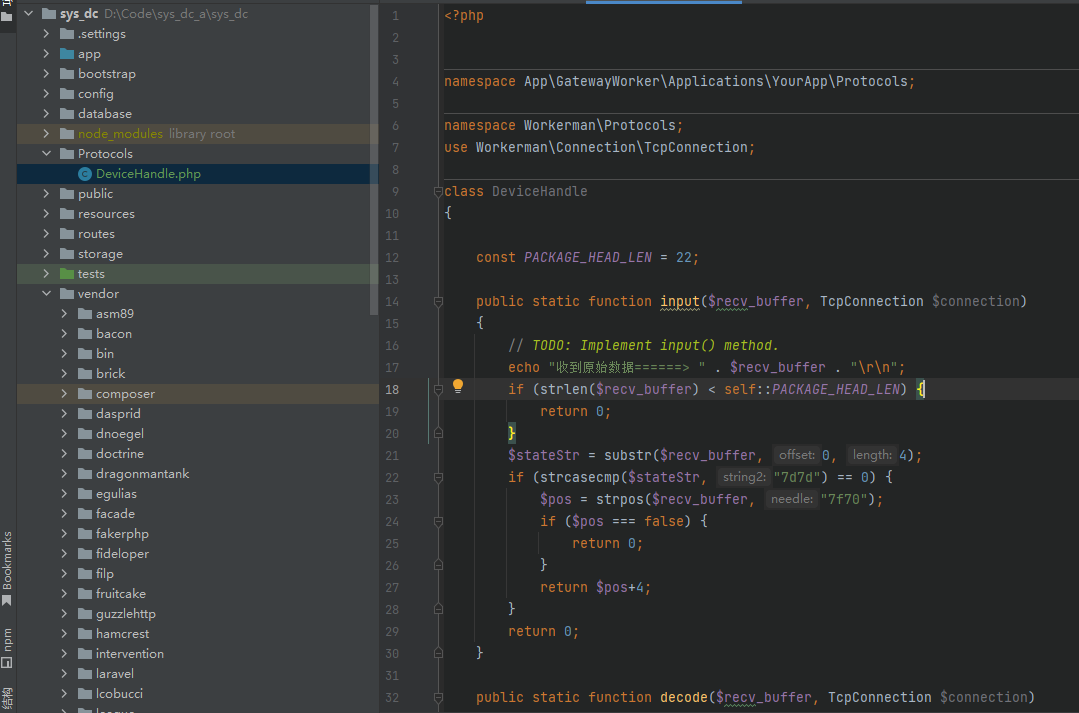The image size is (1079, 713).
Task: Select the facade folder name
Action: [116, 513]
